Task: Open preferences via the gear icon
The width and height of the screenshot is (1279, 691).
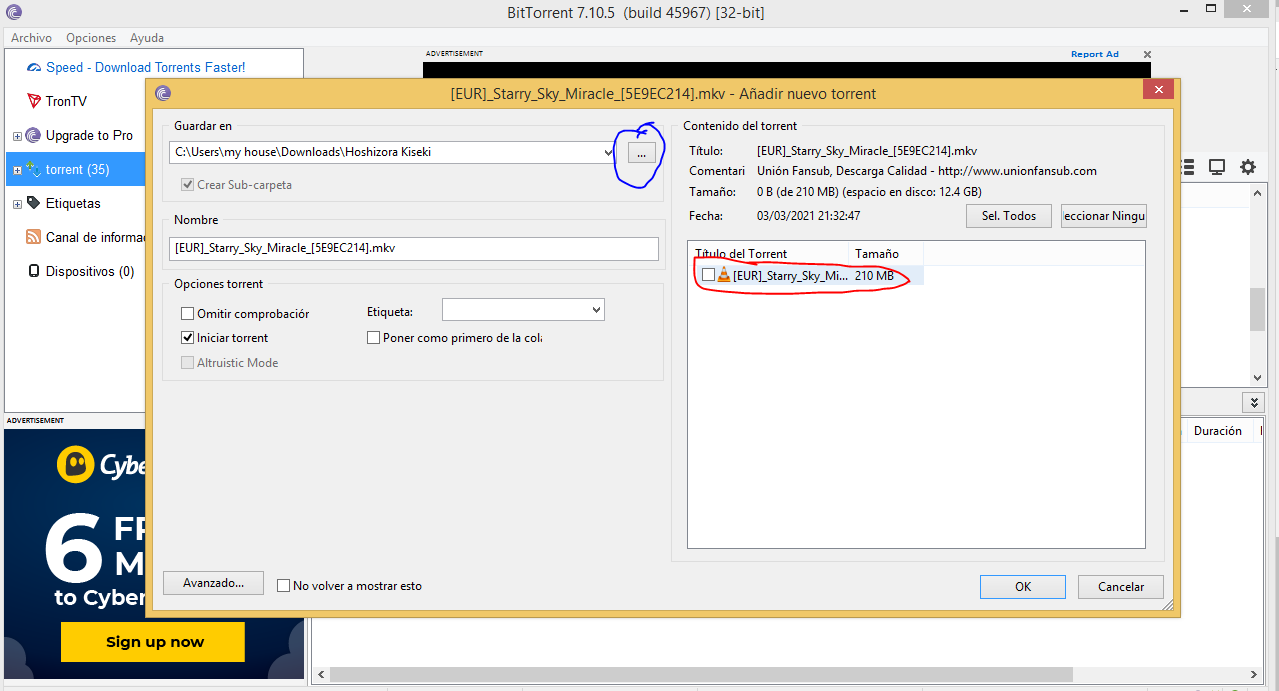Action: point(1248,167)
